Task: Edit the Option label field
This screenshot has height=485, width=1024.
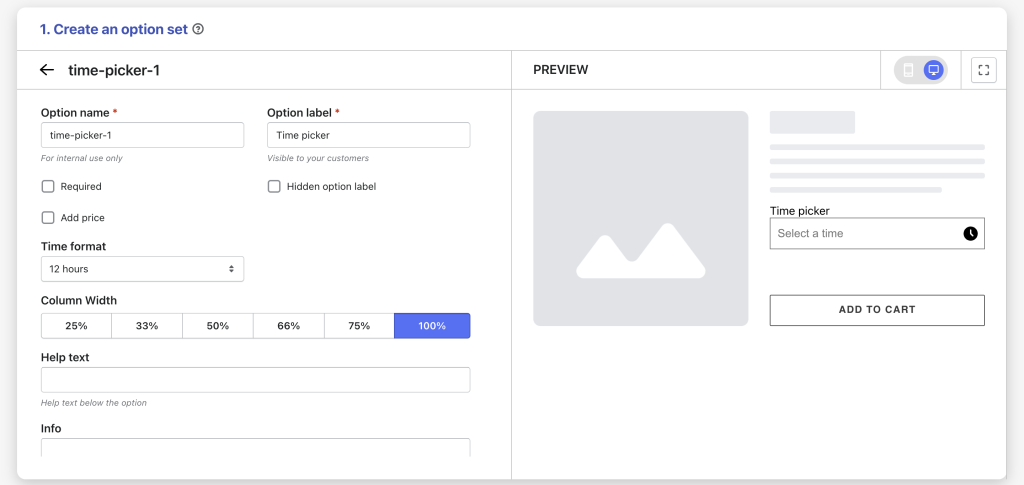Action: click(368, 135)
